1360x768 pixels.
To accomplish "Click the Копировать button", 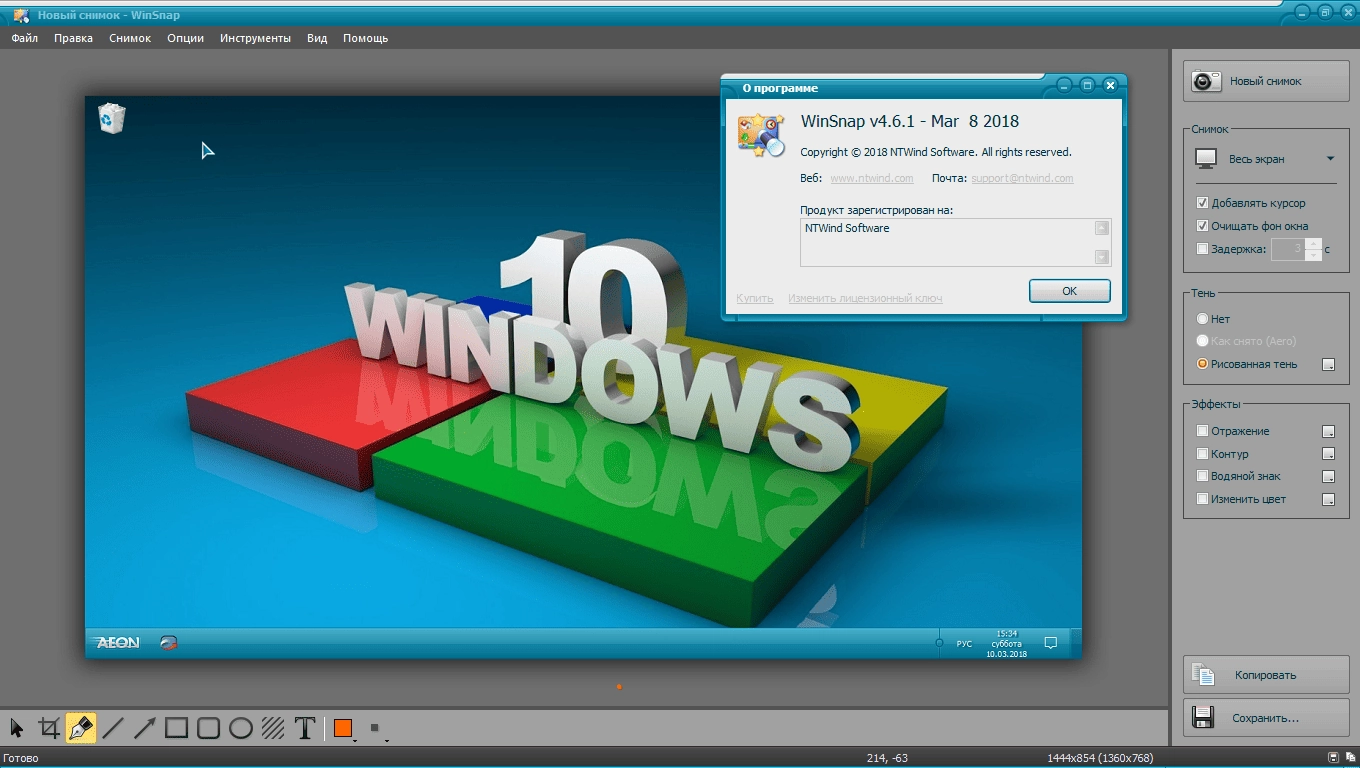I will coord(1266,675).
